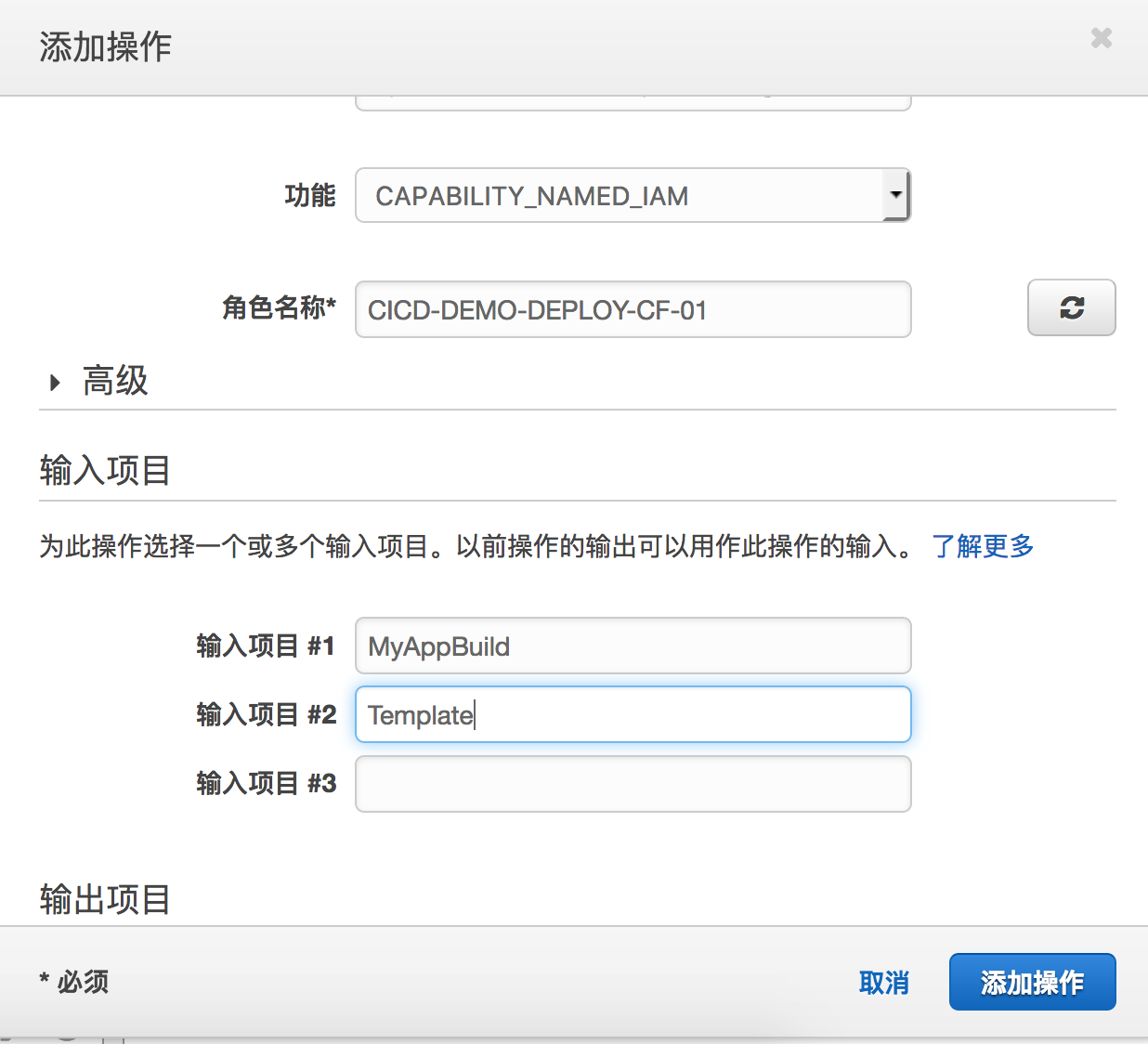Click the 高级 section label

click(115, 381)
